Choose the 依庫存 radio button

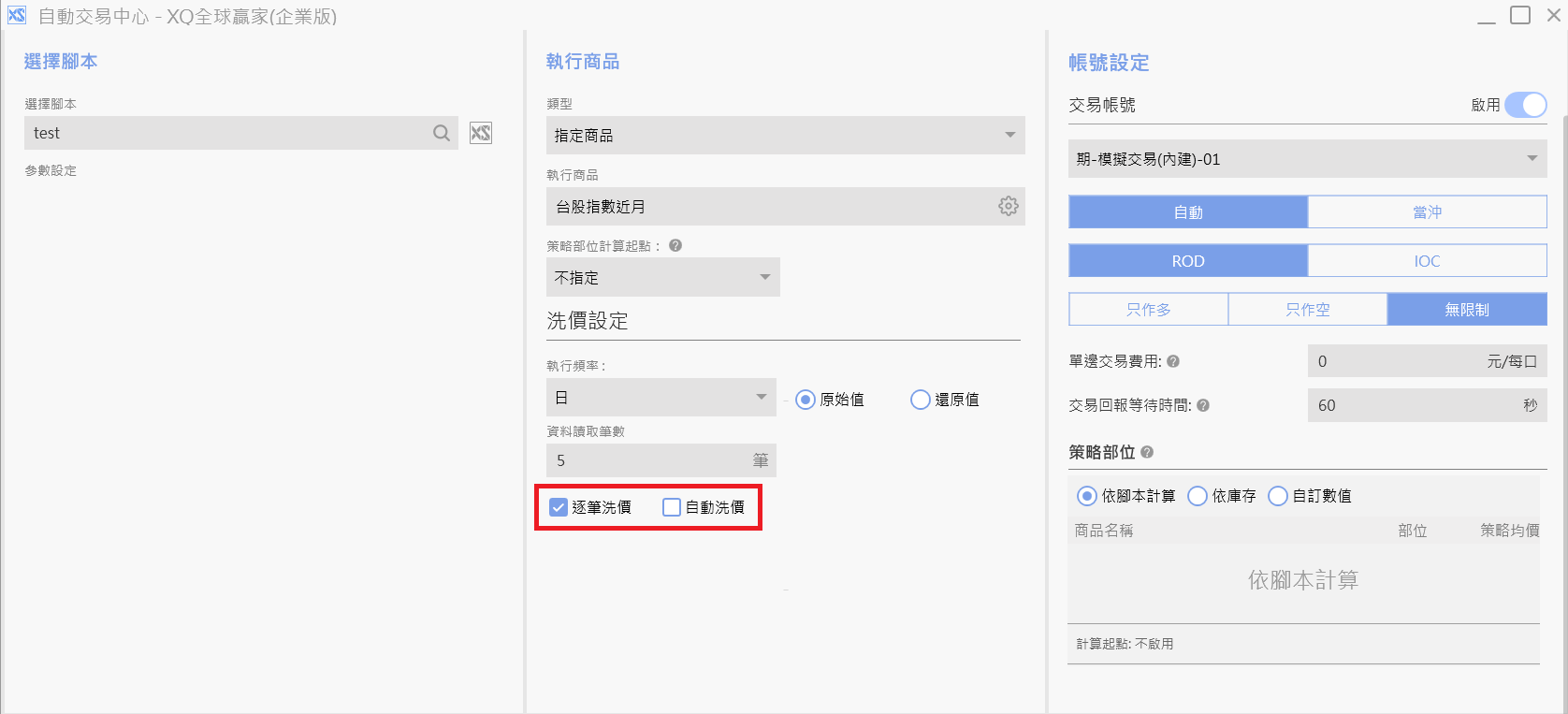(1198, 496)
